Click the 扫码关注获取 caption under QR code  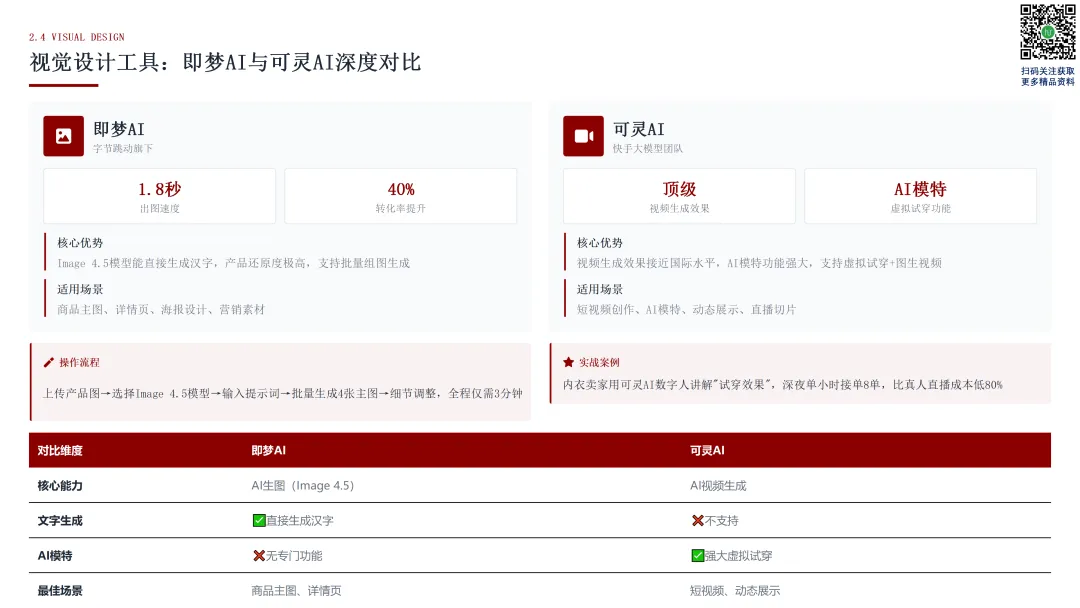pyautogui.click(x=1048, y=71)
